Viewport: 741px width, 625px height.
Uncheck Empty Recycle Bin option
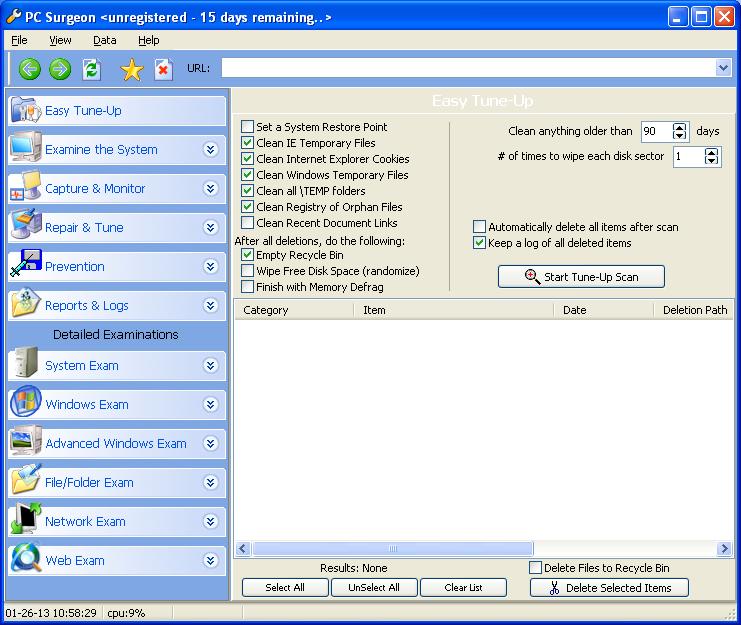click(247, 255)
